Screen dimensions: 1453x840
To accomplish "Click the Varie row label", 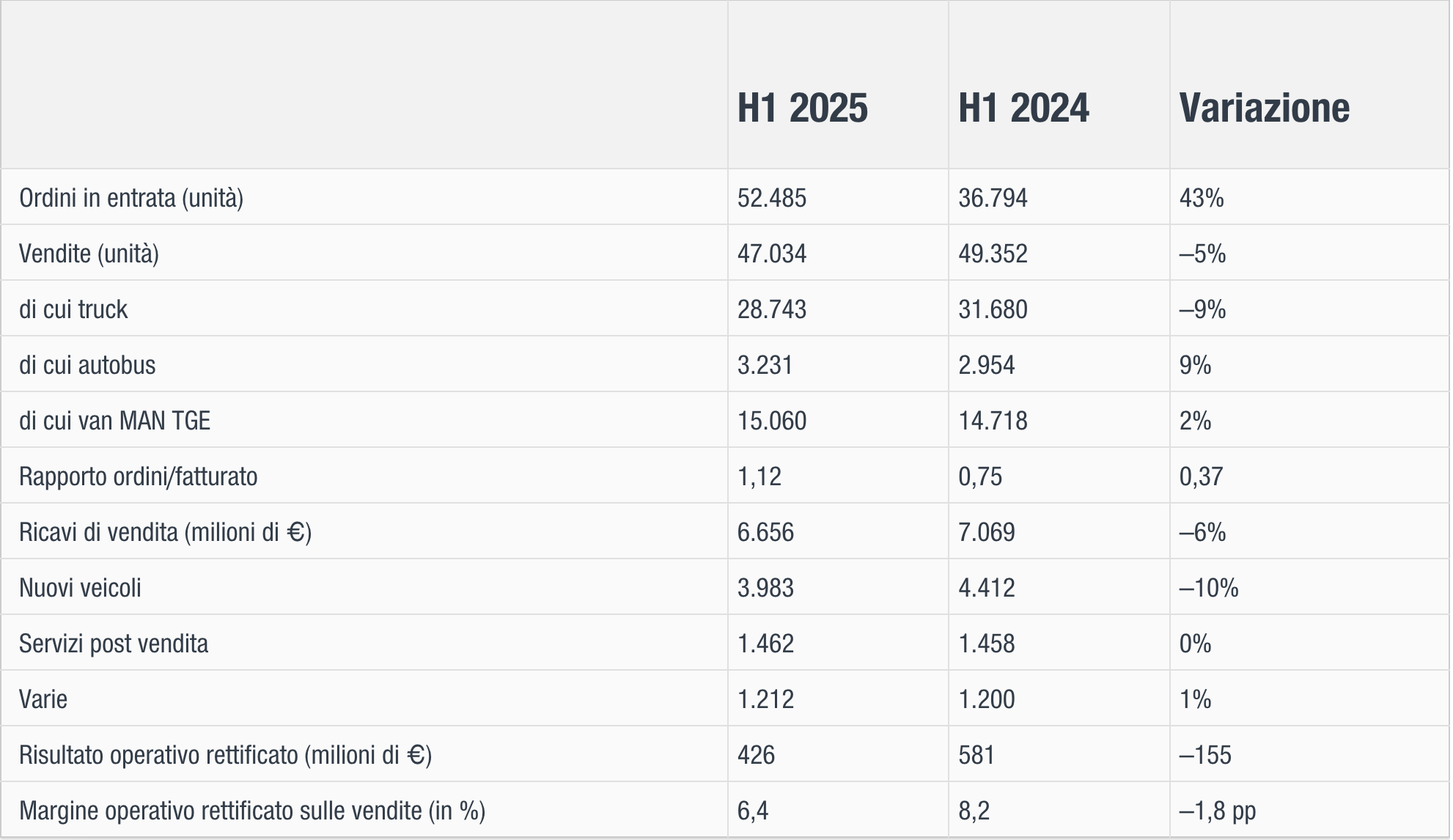I will (x=43, y=699).
